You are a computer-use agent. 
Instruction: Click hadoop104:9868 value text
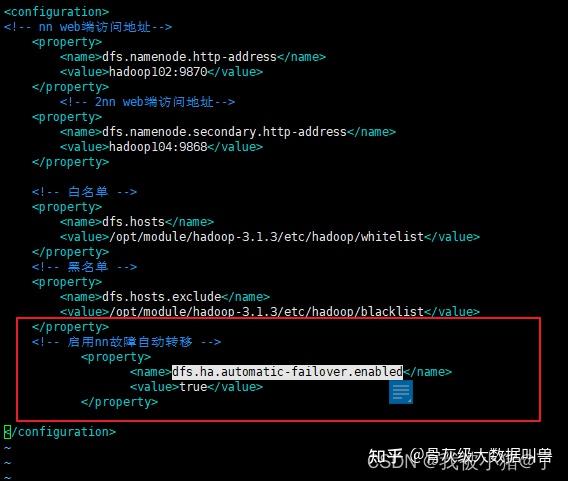(x=158, y=147)
